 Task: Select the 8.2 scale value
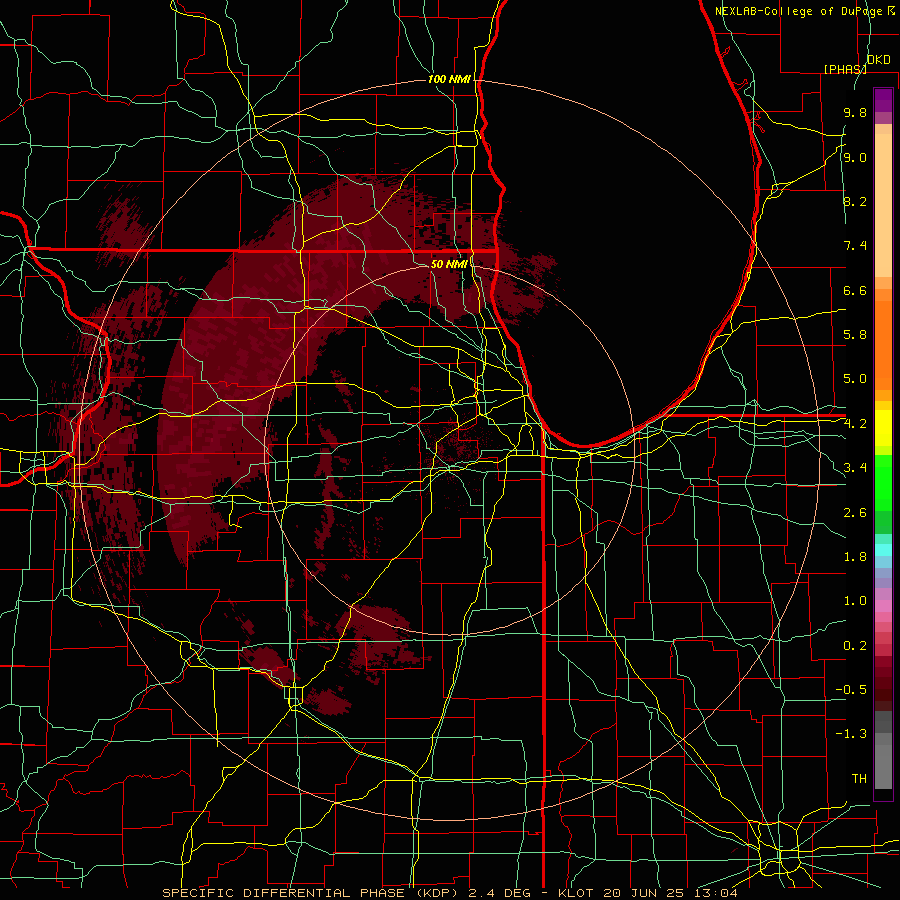click(855, 201)
